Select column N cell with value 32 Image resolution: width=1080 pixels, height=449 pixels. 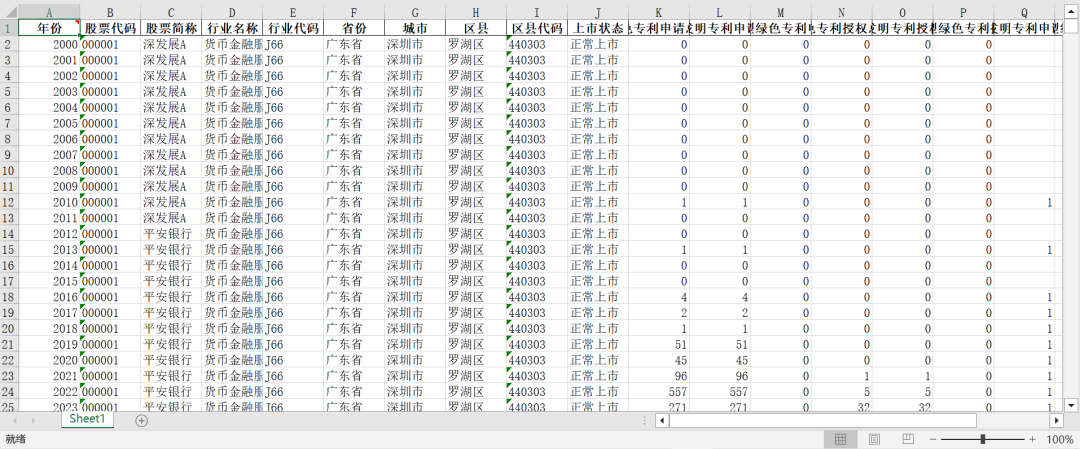[x=842, y=406]
